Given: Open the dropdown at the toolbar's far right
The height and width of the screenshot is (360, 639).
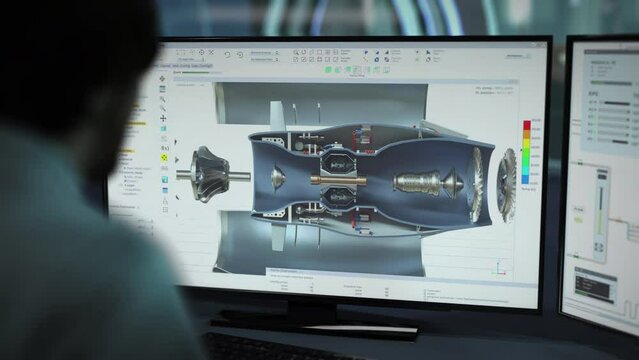Looking at the screenshot, I should (518, 56).
